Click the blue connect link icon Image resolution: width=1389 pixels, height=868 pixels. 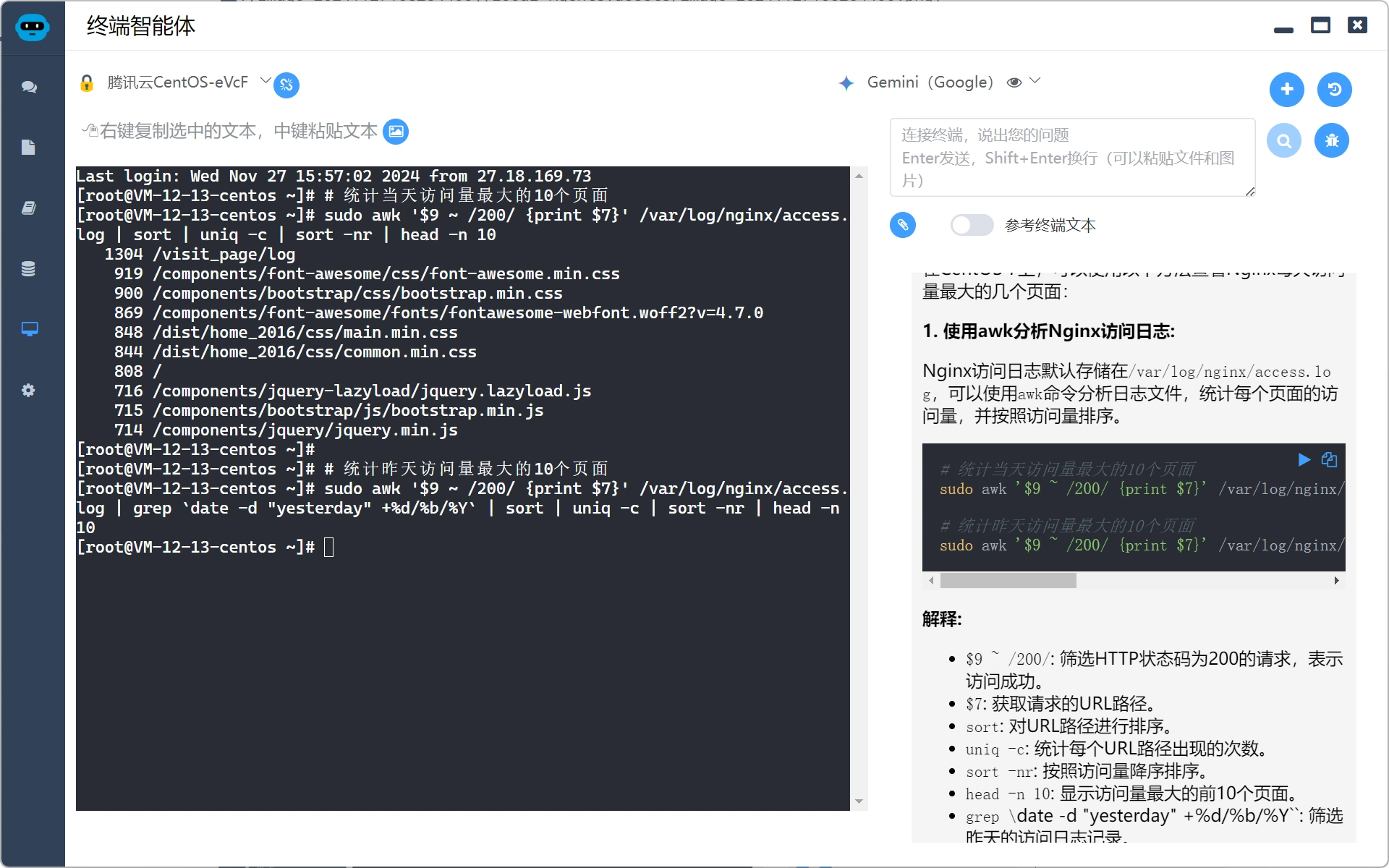click(x=286, y=85)
